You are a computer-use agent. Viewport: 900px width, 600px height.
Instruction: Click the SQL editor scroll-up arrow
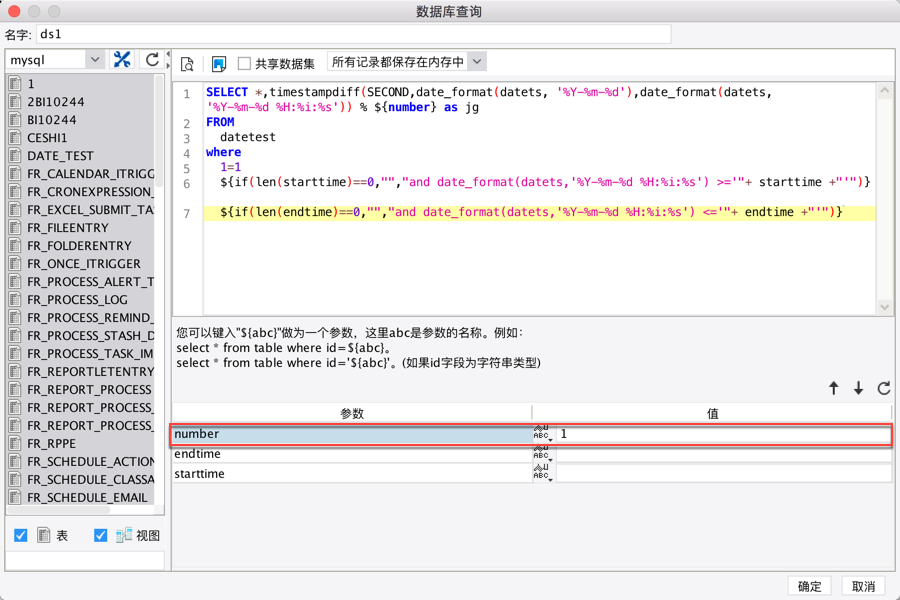[885, 90]
